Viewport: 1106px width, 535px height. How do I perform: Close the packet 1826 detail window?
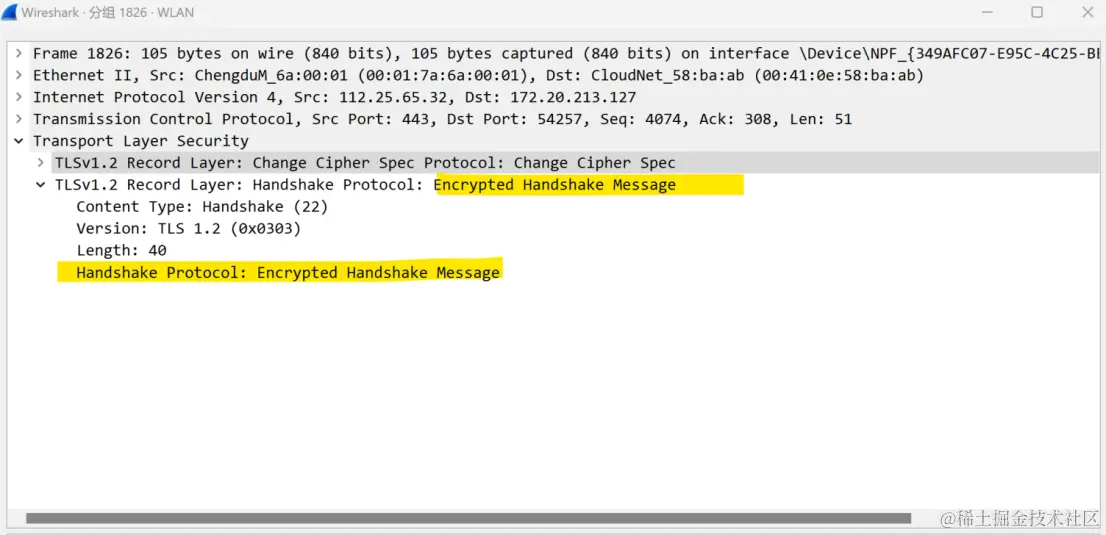tap(1087, 12)
